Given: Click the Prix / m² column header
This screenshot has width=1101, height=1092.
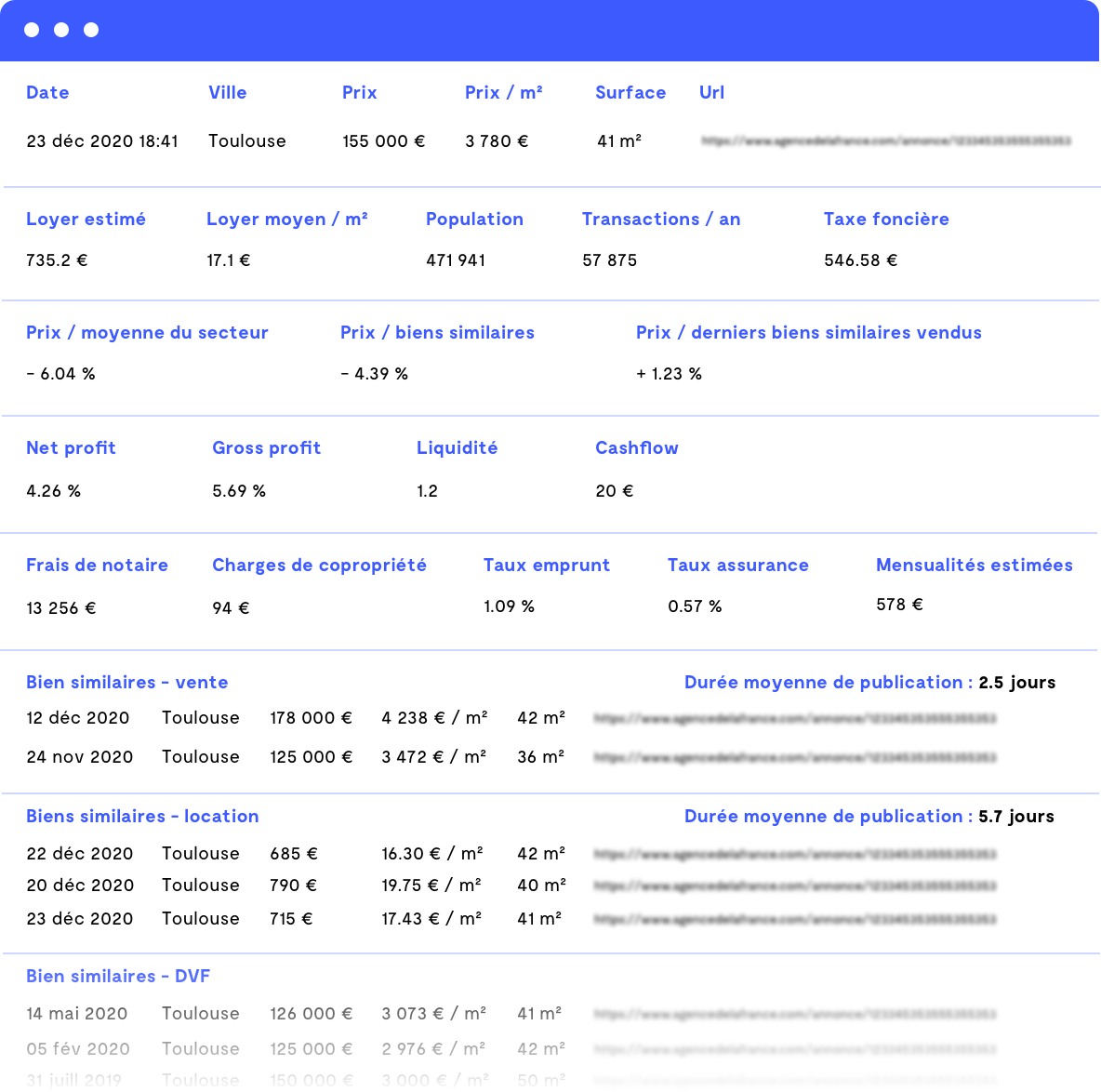Looking at the screenshot, I should point(504,92).
